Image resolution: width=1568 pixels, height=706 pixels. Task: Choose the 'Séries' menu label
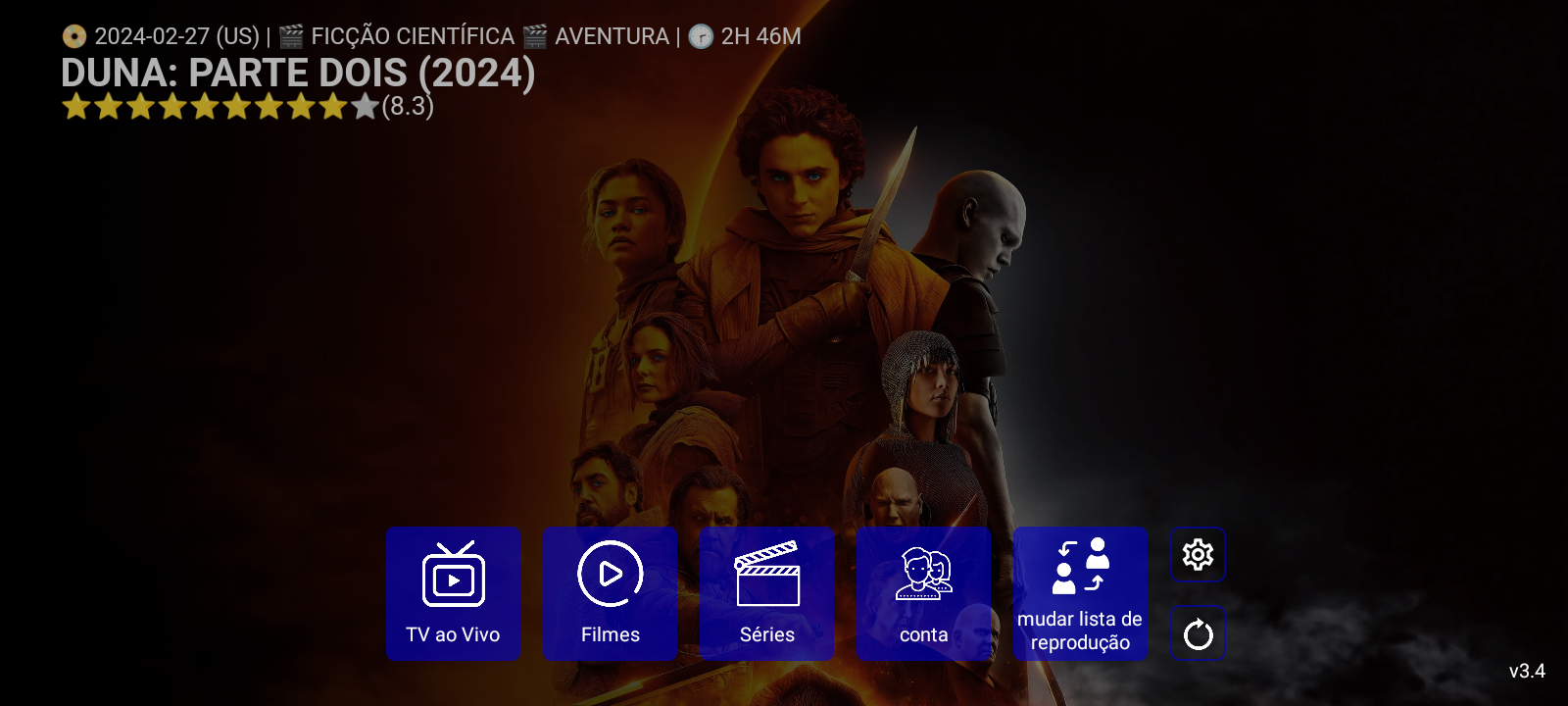point(767,634)
